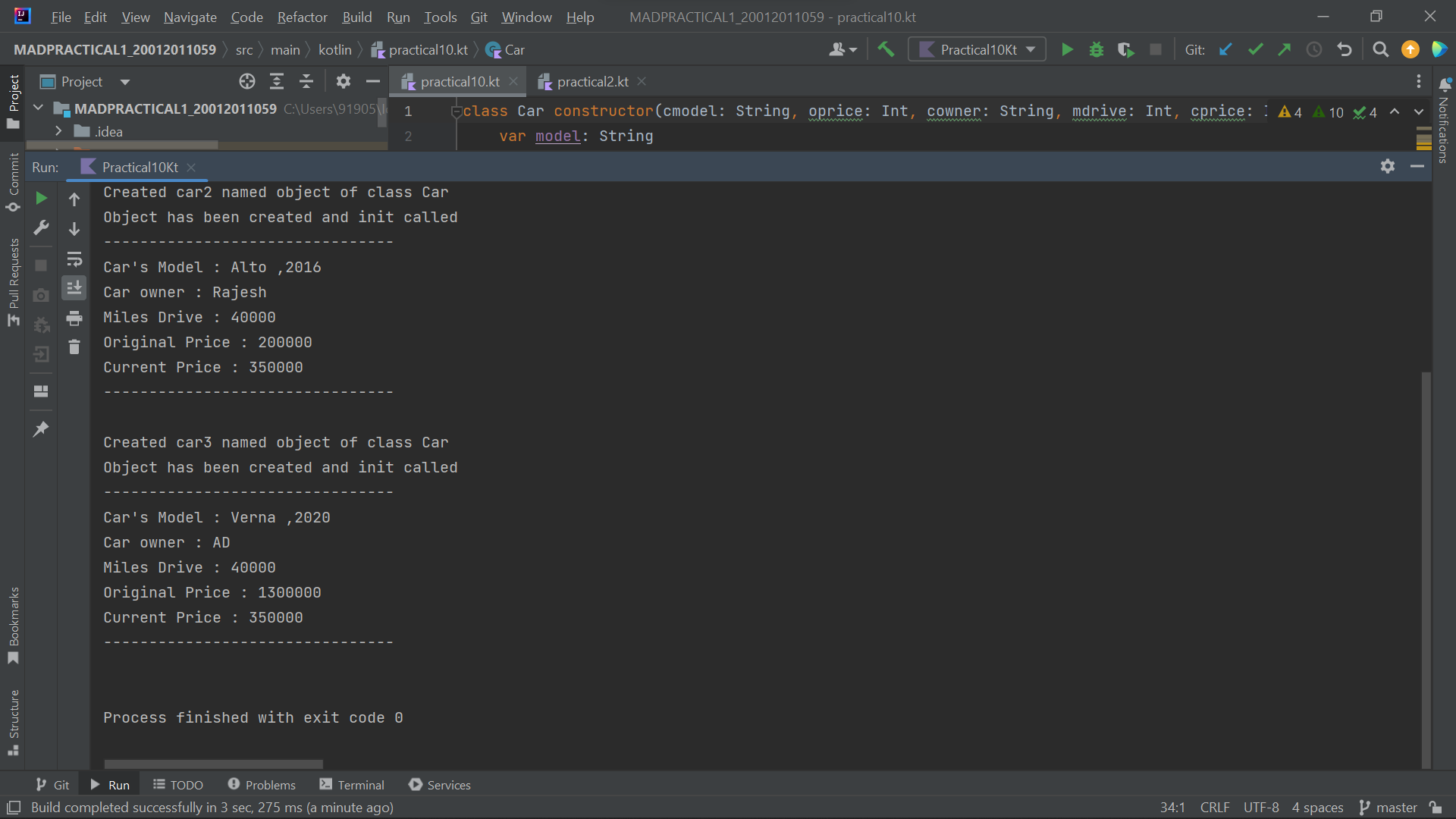Switch to the practical2.kt tab

pos(592,81)
